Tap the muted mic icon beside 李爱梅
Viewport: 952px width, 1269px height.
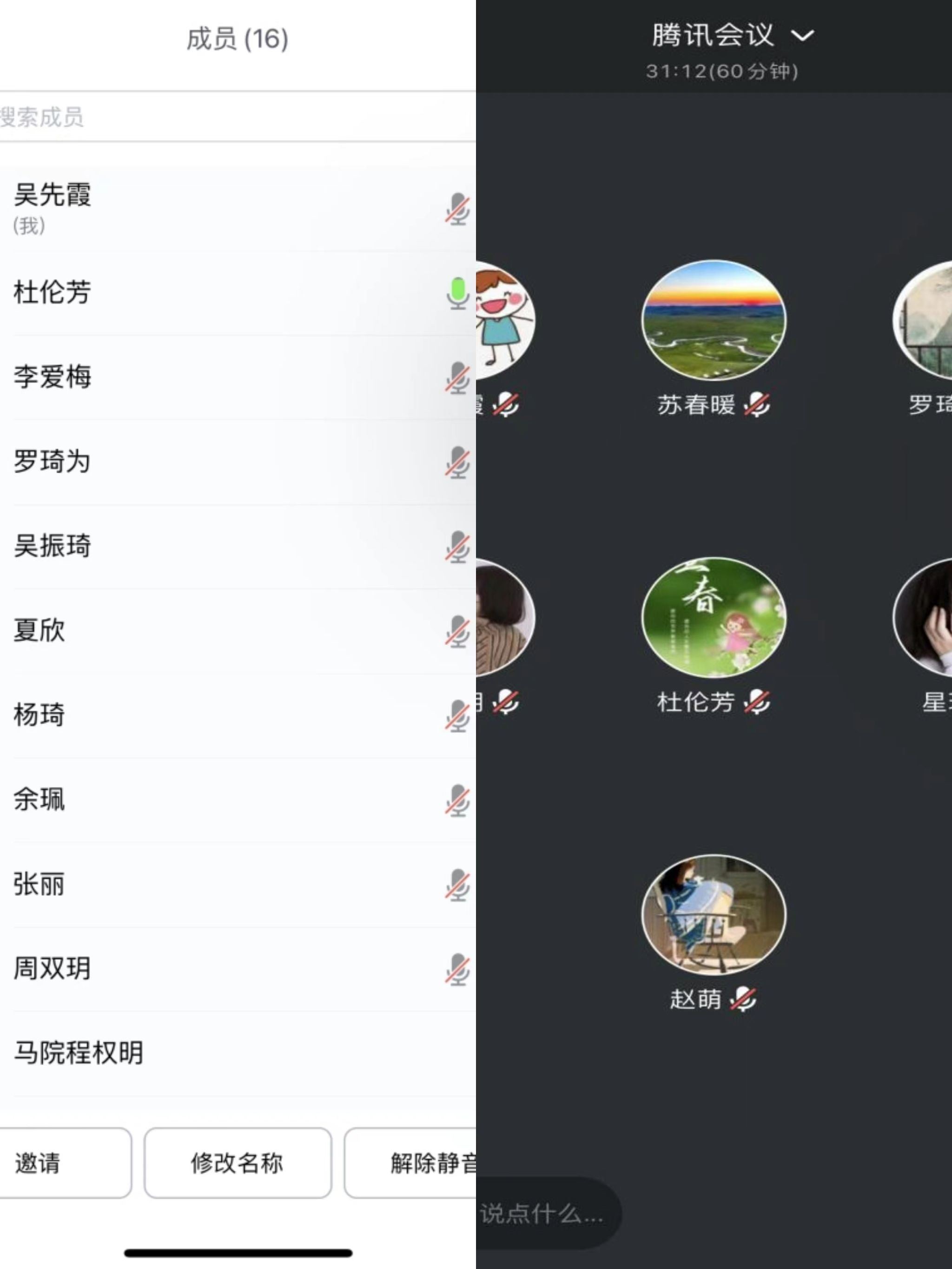(458, 377)
